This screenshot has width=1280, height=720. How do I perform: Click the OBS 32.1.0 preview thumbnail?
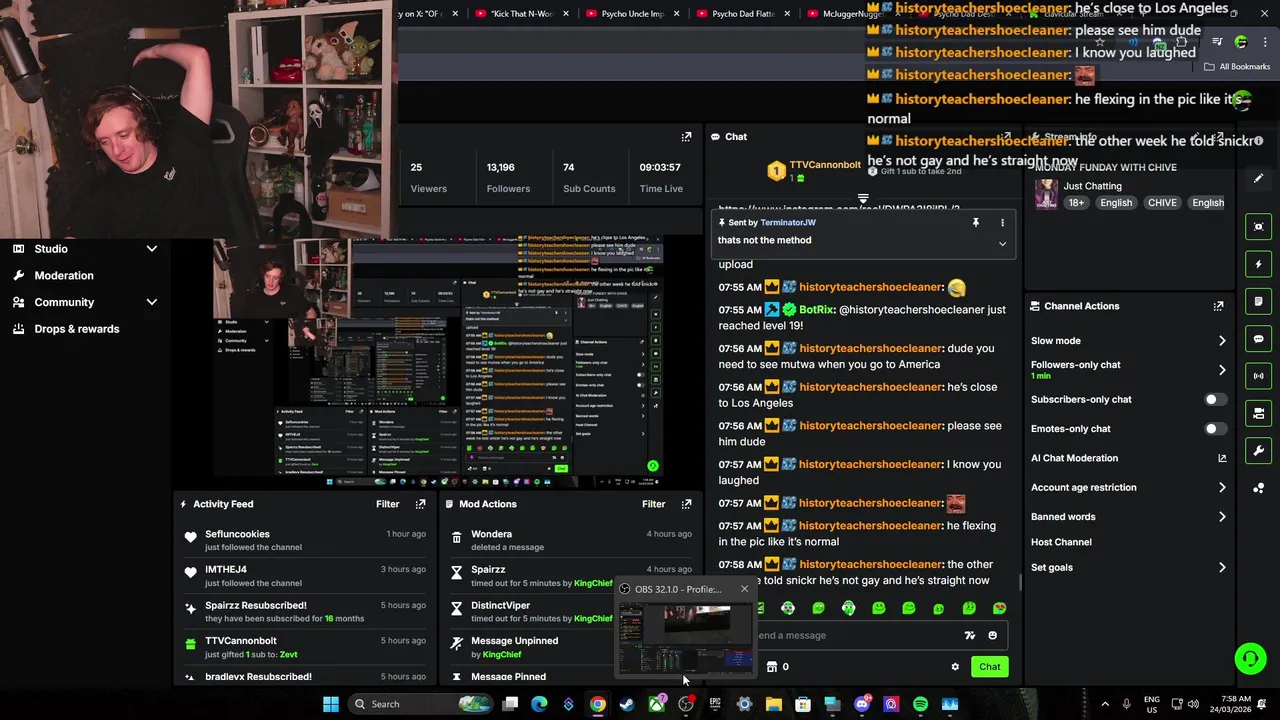(x=685, y=638)
